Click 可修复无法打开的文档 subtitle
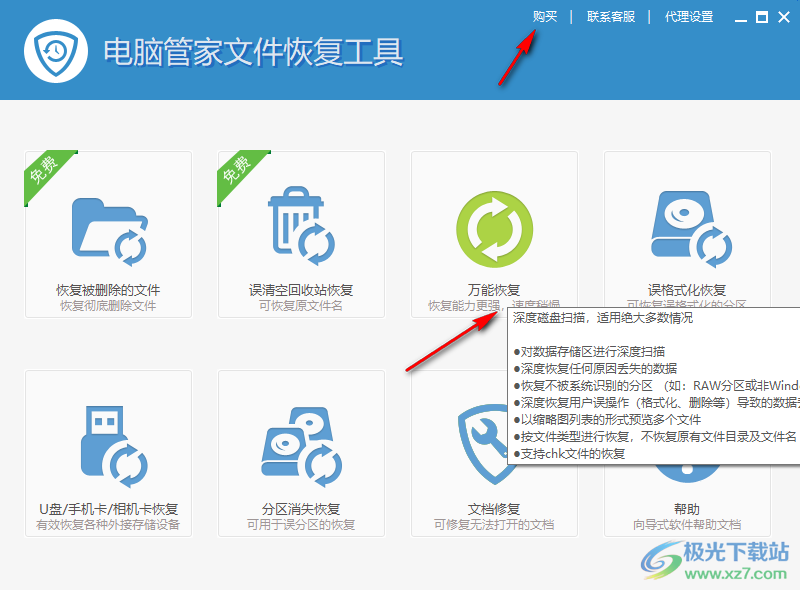800x590 pixels. click(494, 525)
